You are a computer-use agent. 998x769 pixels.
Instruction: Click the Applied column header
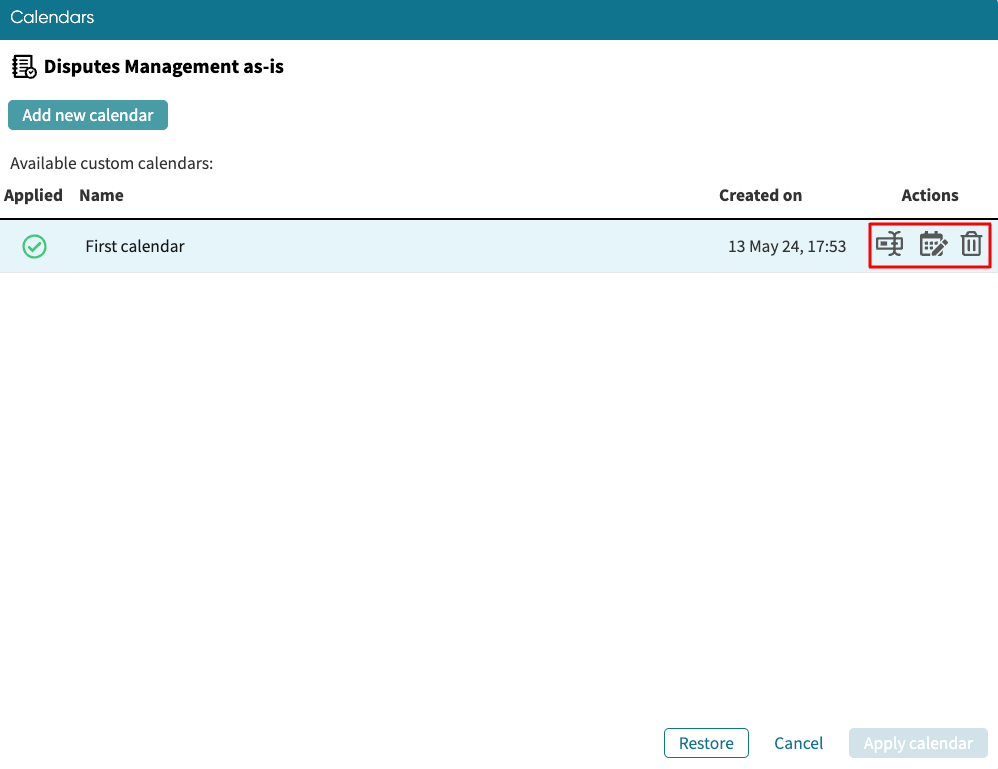33,195
